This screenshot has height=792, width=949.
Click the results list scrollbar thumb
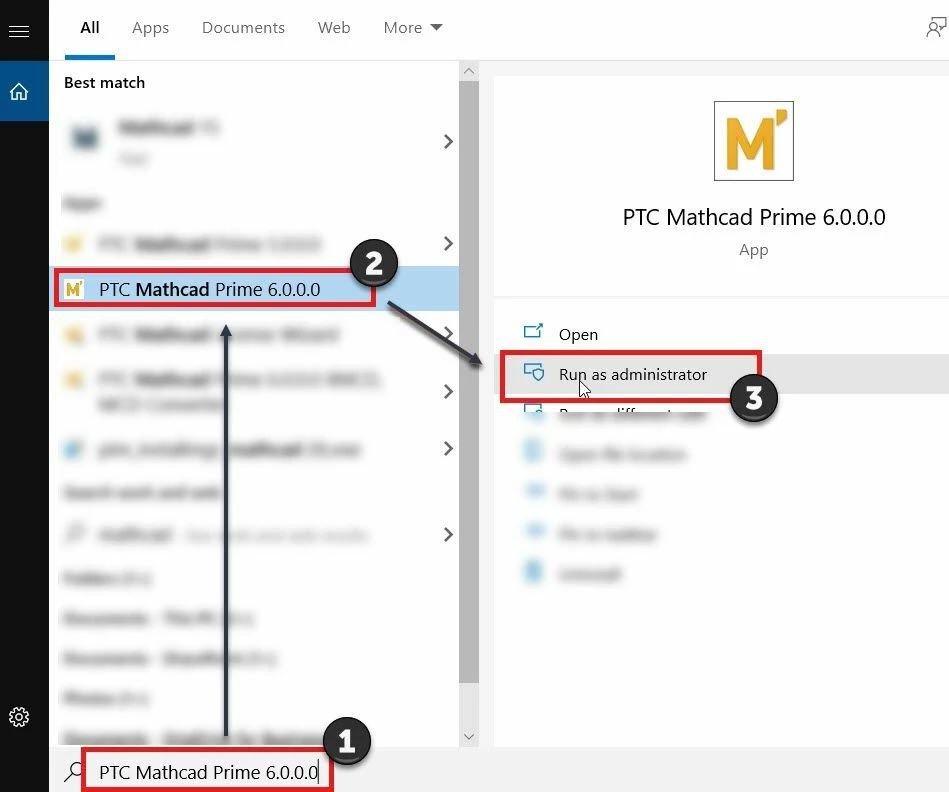[x=469, y=381]
